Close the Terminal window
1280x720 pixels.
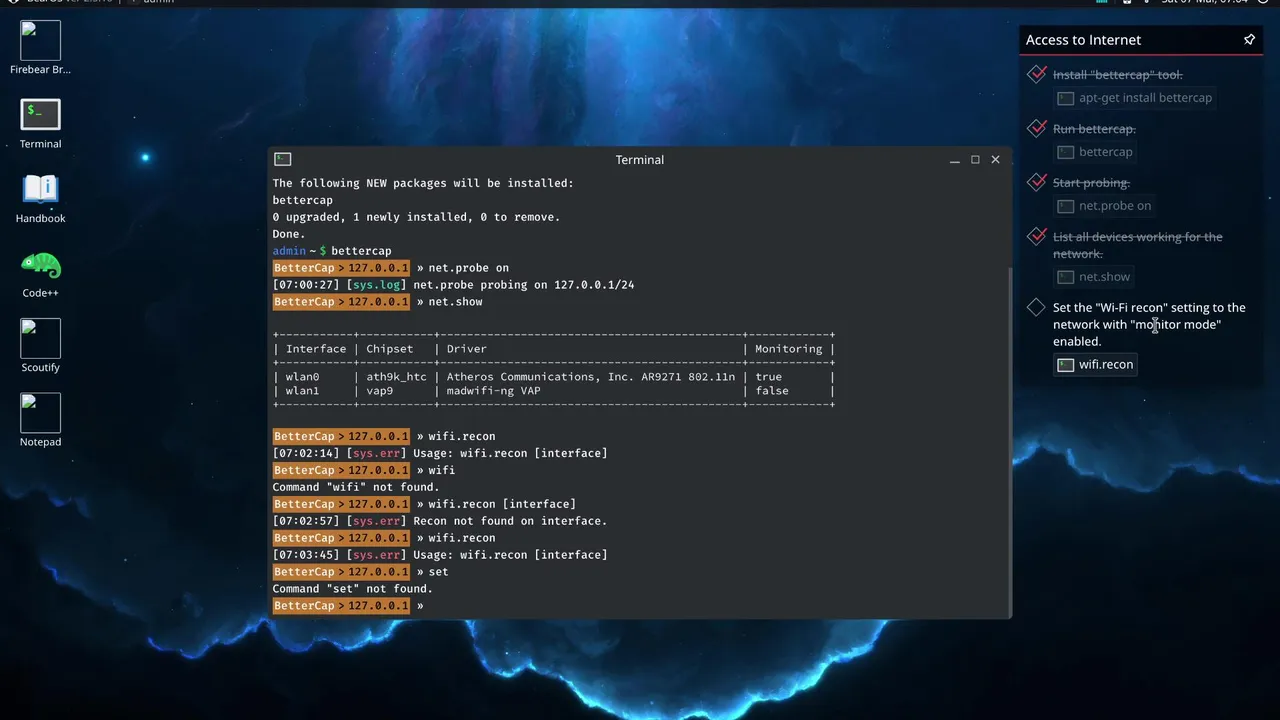click(995, 160)
